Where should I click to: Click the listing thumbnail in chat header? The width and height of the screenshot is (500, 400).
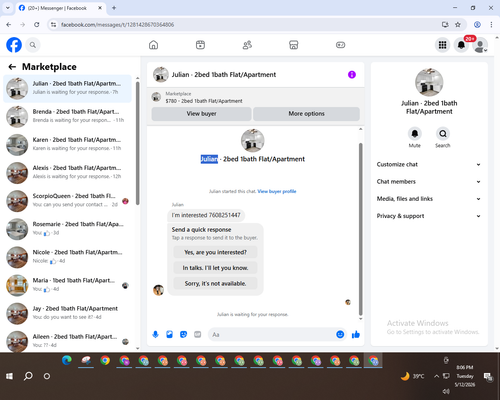point(161,75)
